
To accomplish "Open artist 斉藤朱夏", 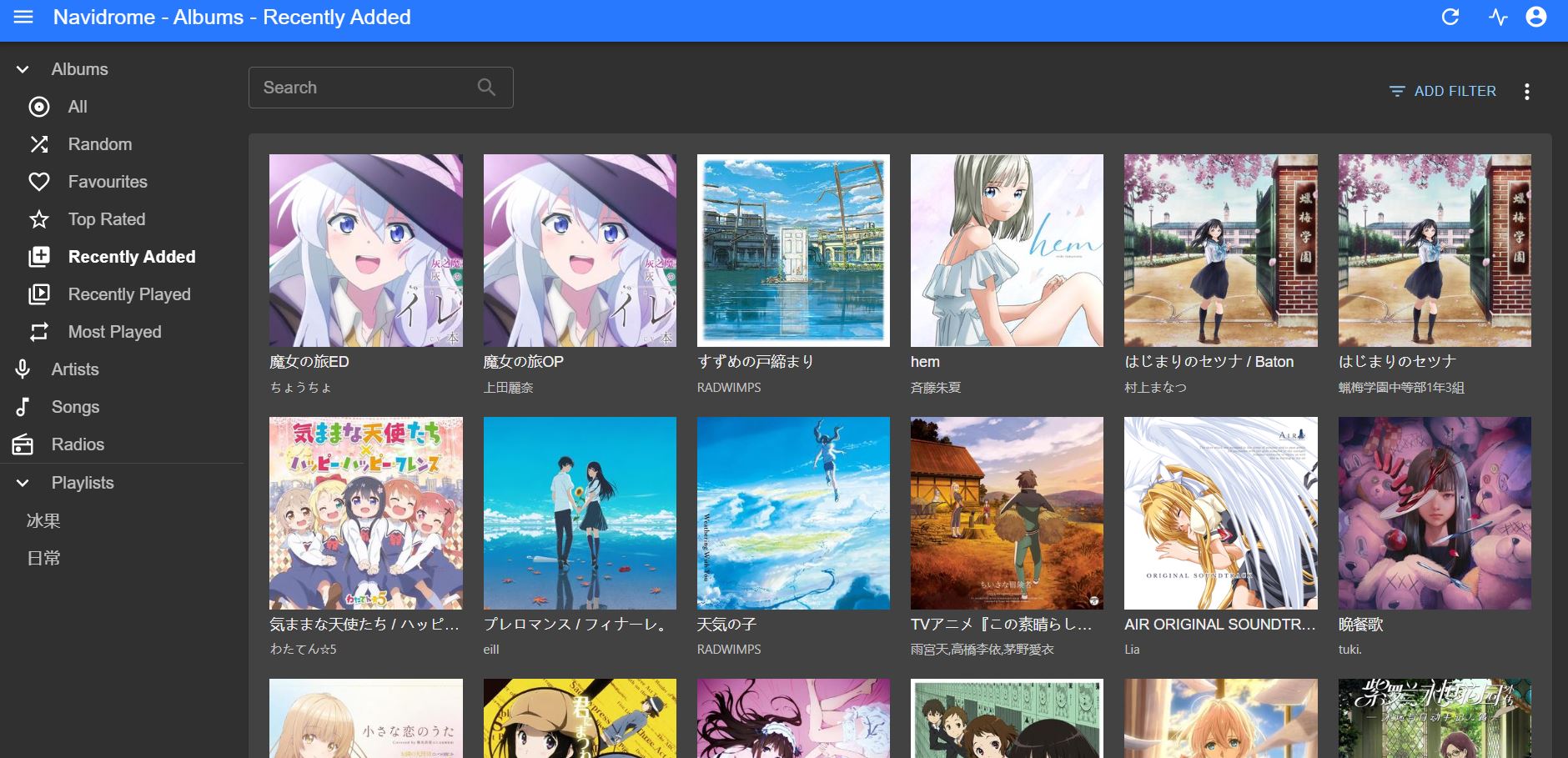I will click(x=936, y=388).
